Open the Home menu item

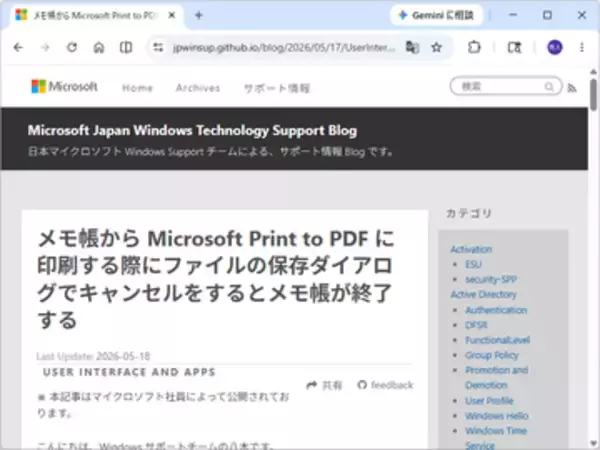tap(137, 88)
